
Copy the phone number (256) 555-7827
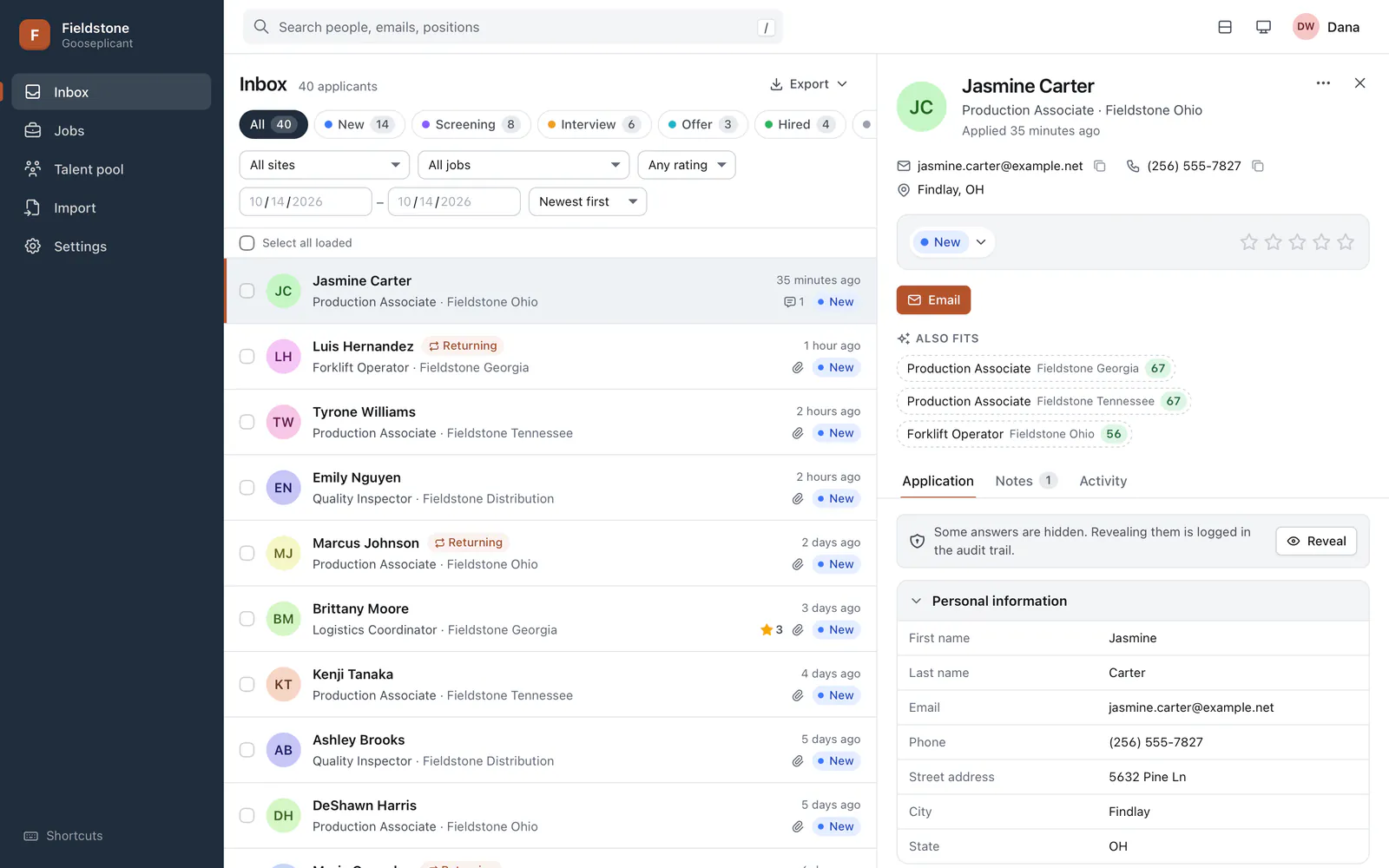[1258, 166]
